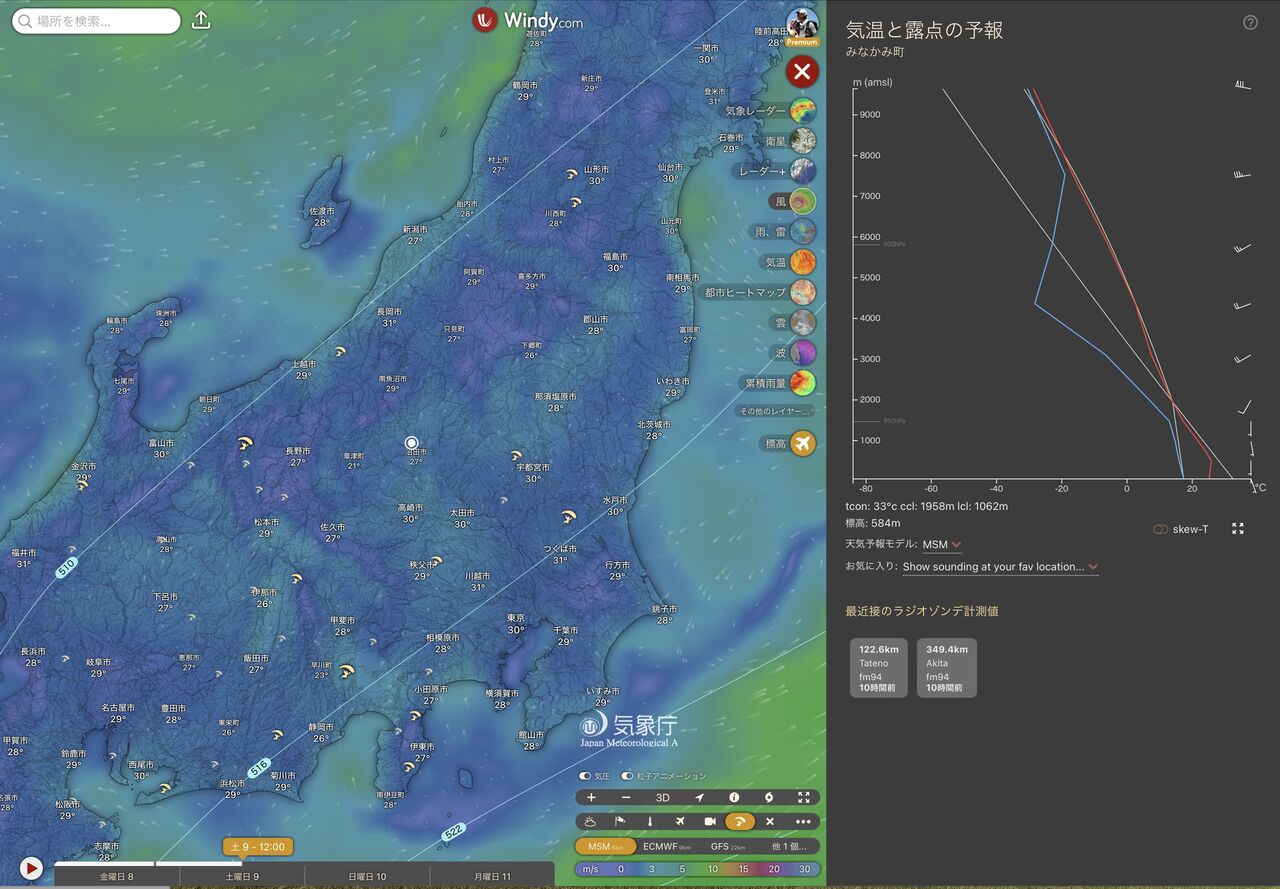The height and width of the screenshot is (889, 1280).
Task: Switch to the GFS model tab
Action: (726, 846)
